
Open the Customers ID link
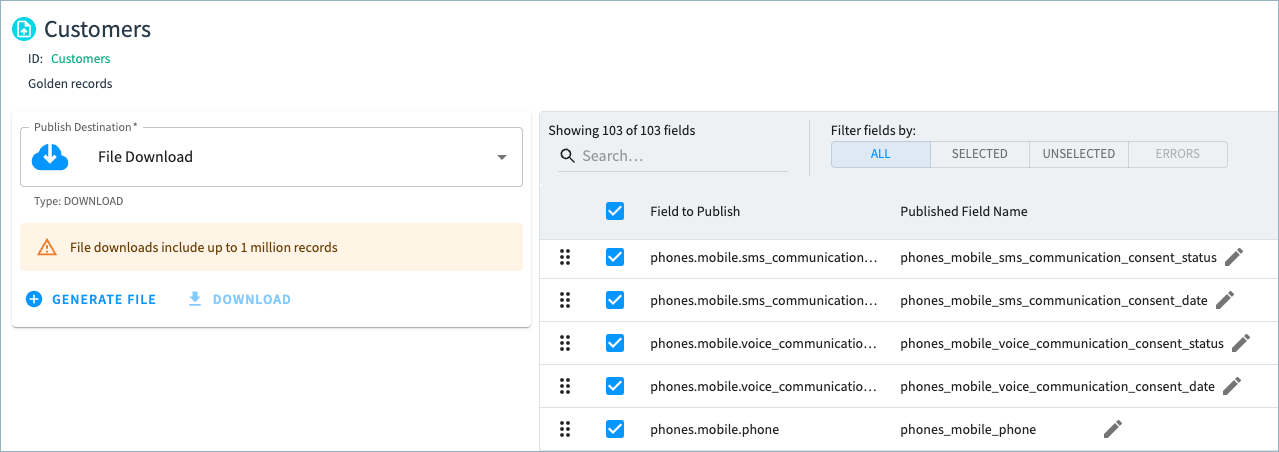80,59
